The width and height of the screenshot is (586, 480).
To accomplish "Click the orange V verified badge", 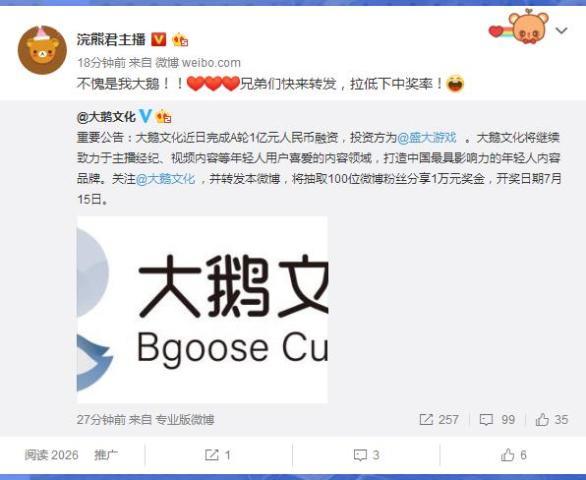I will 159,39.
